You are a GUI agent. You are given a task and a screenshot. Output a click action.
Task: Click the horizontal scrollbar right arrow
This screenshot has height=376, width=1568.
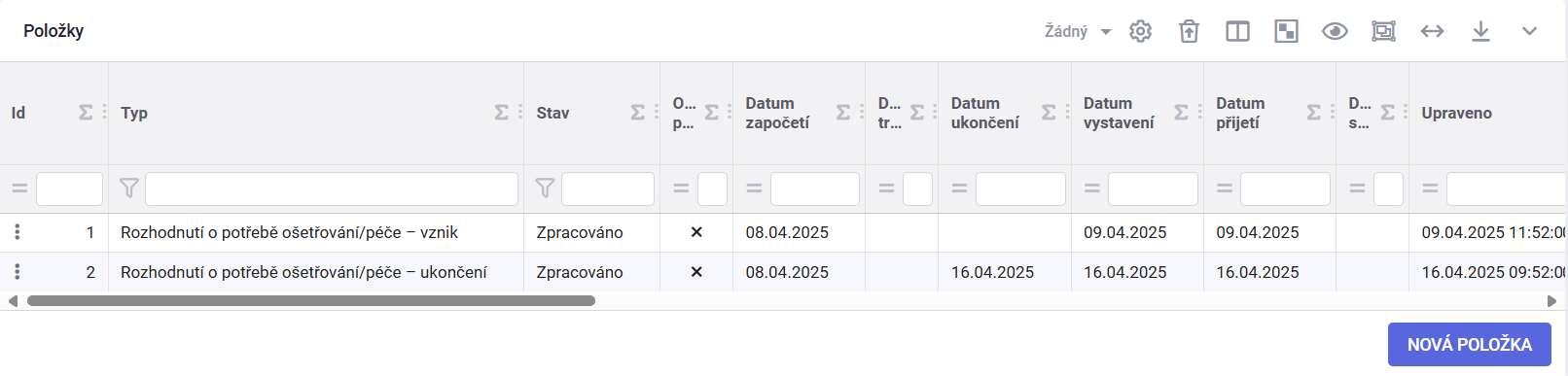coord(1551,301)
